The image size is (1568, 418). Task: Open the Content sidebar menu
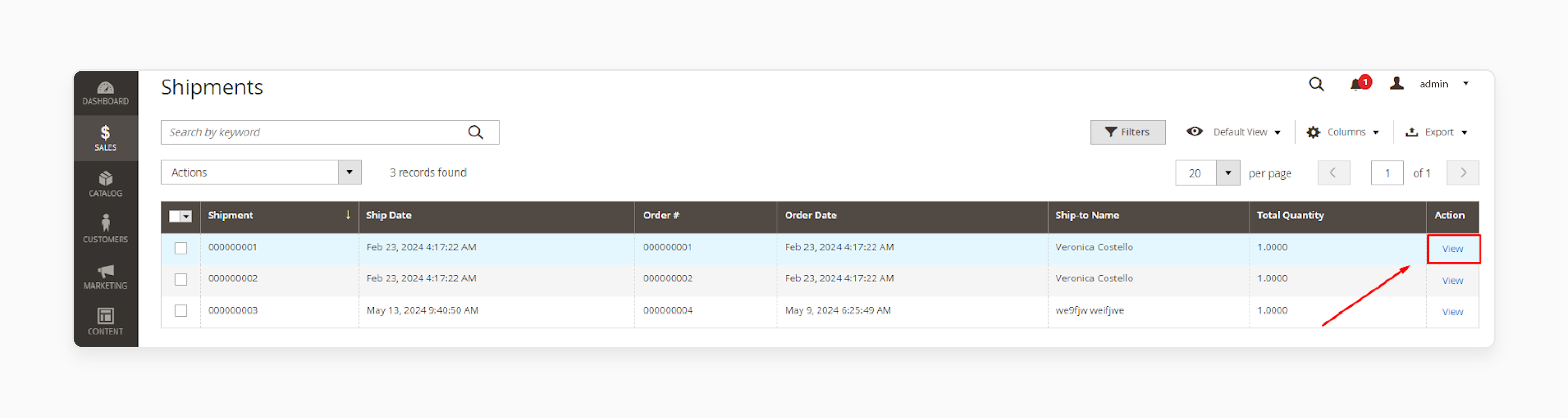(x=105, y=322)
